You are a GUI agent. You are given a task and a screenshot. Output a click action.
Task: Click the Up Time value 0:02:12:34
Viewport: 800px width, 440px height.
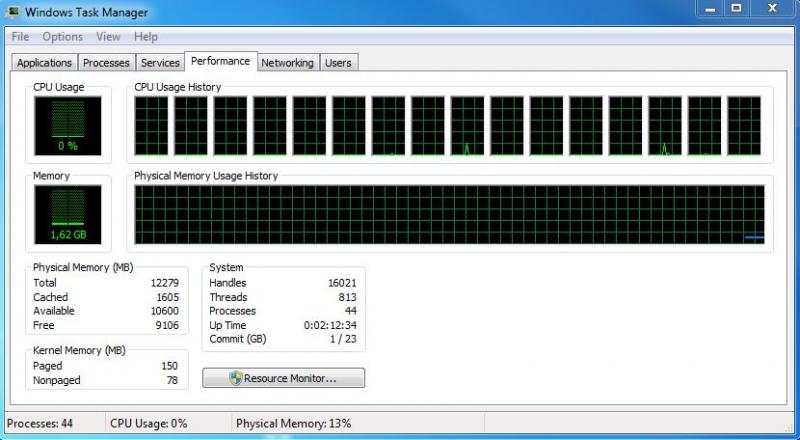point(330,325)
